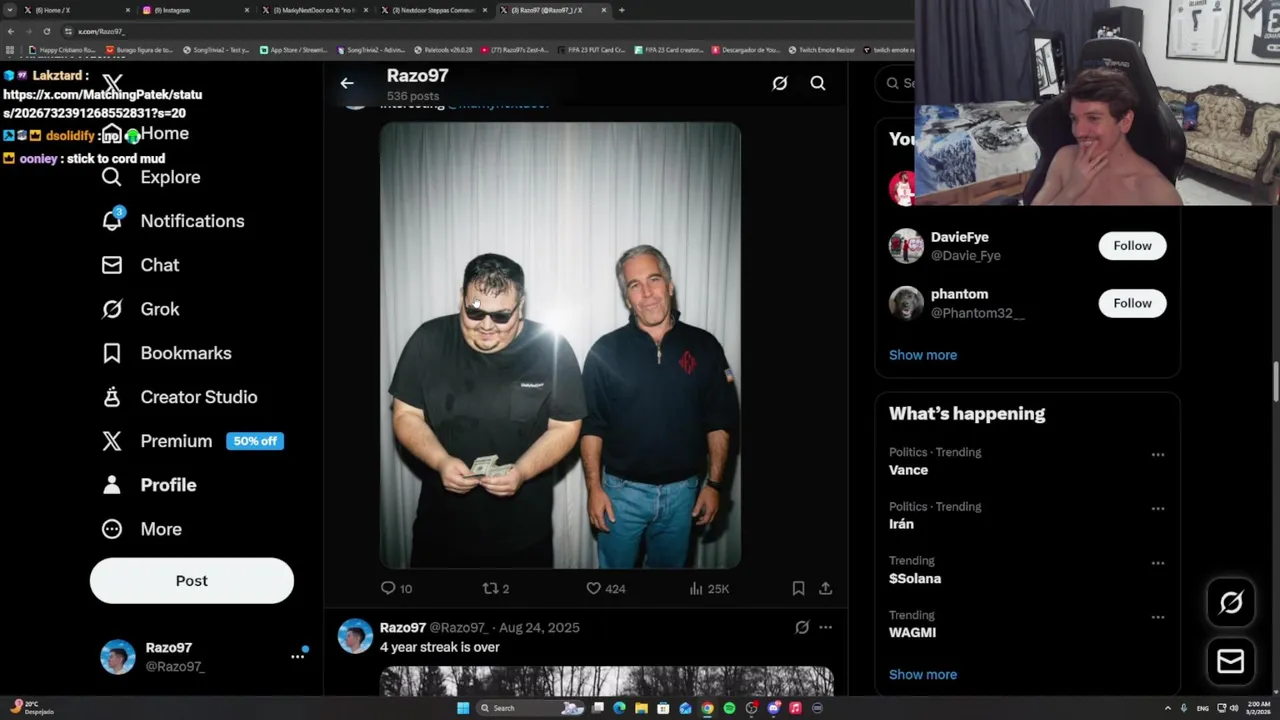Click the Post button
1280x720 pixels.
point(192,581)
